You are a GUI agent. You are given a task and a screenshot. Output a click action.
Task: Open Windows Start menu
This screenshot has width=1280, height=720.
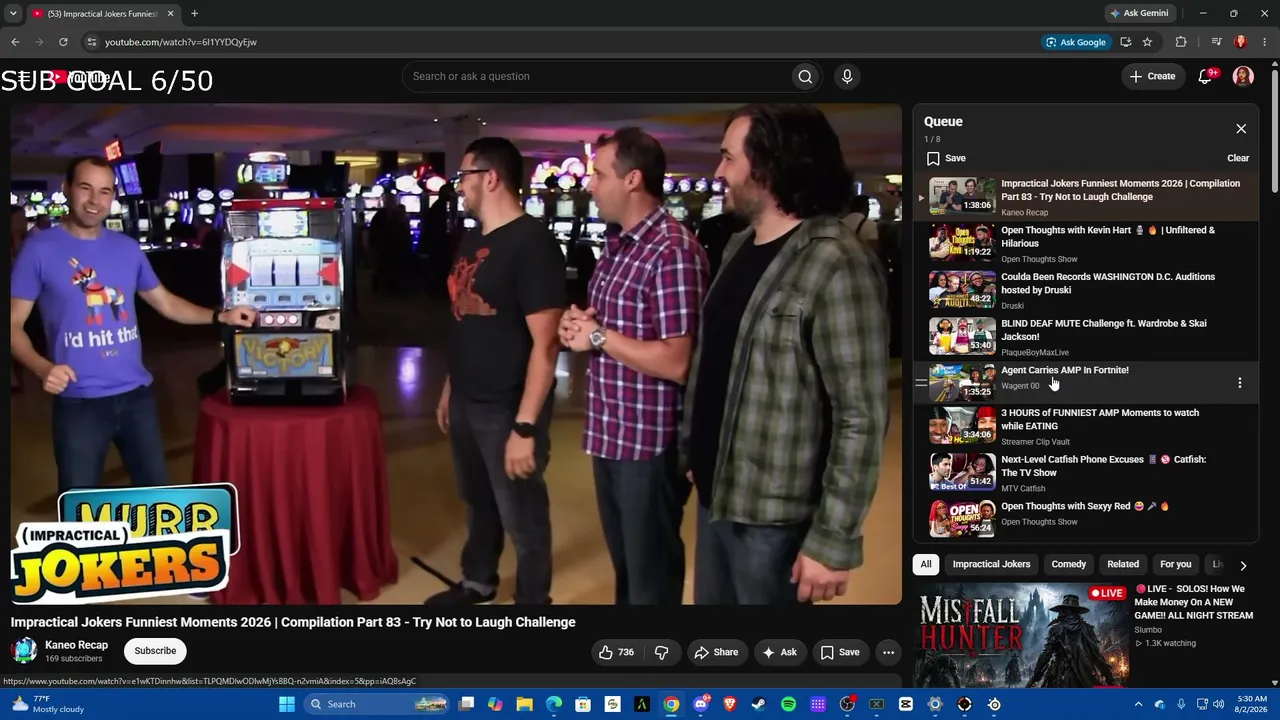click(x=287, y=704)
